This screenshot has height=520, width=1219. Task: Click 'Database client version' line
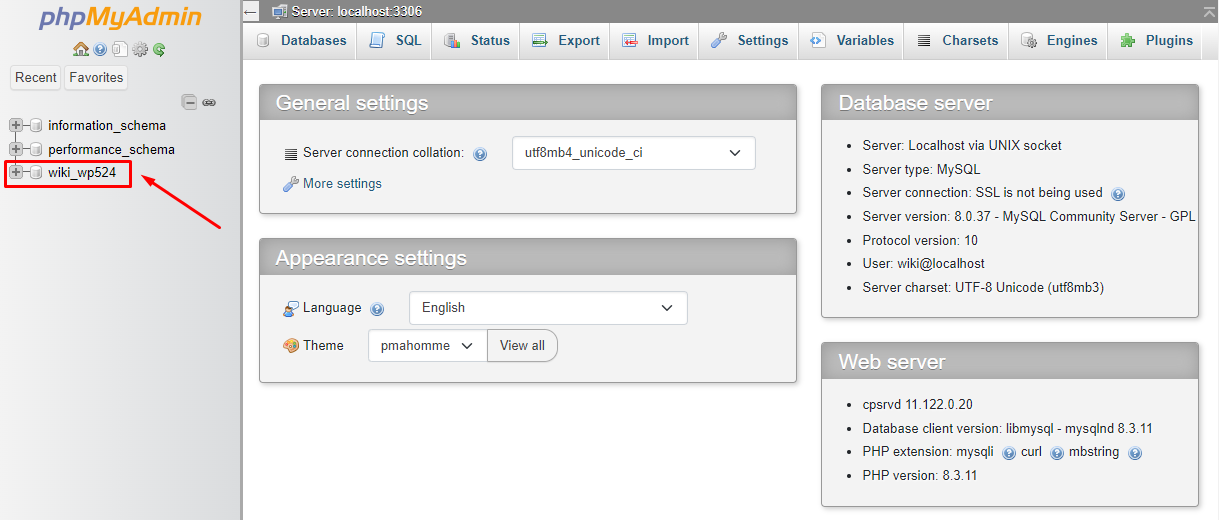[1007, 429]
